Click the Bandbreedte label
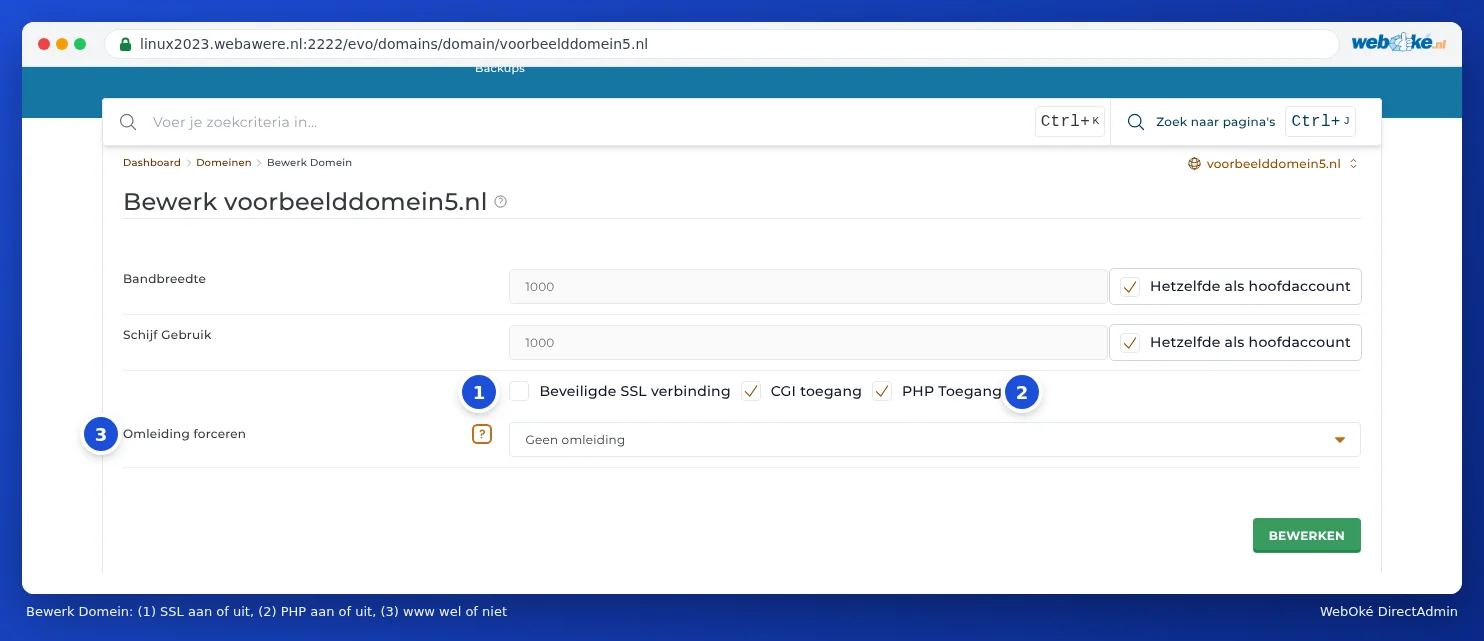Screen dimensions: 1484x641 [x=164, y=279]
